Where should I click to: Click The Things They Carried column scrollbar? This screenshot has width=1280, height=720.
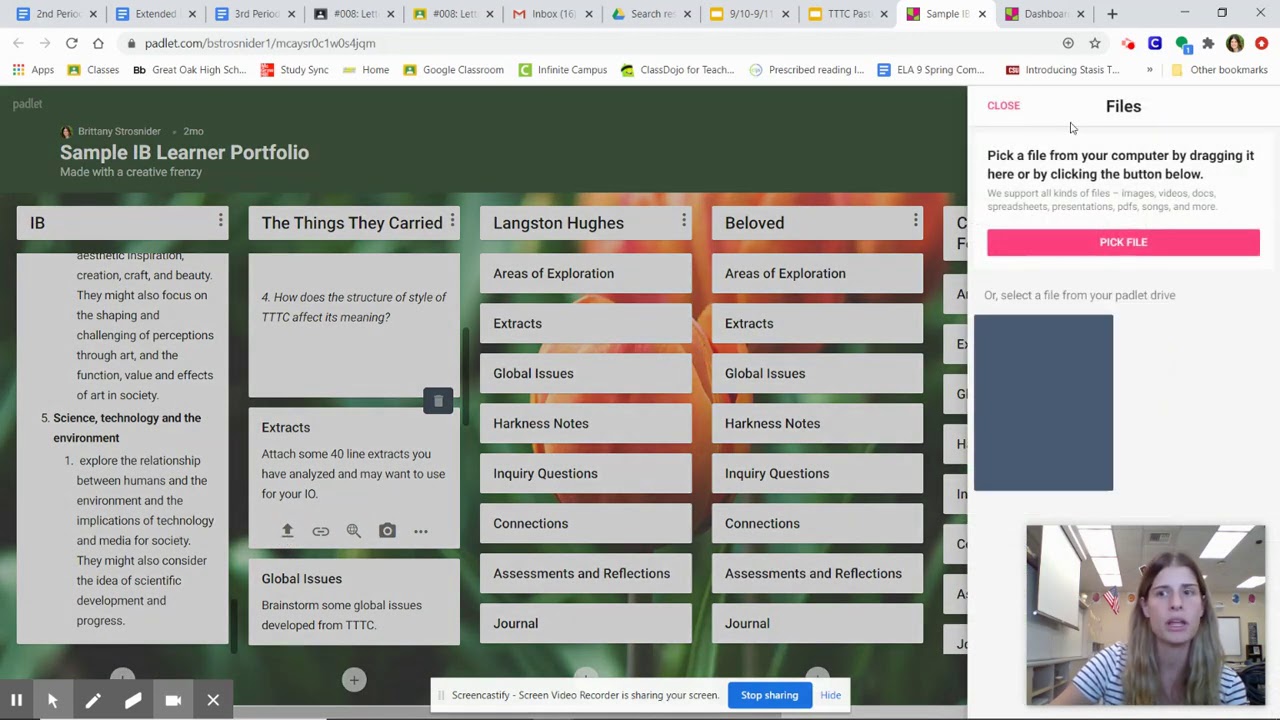click(465, 375)
